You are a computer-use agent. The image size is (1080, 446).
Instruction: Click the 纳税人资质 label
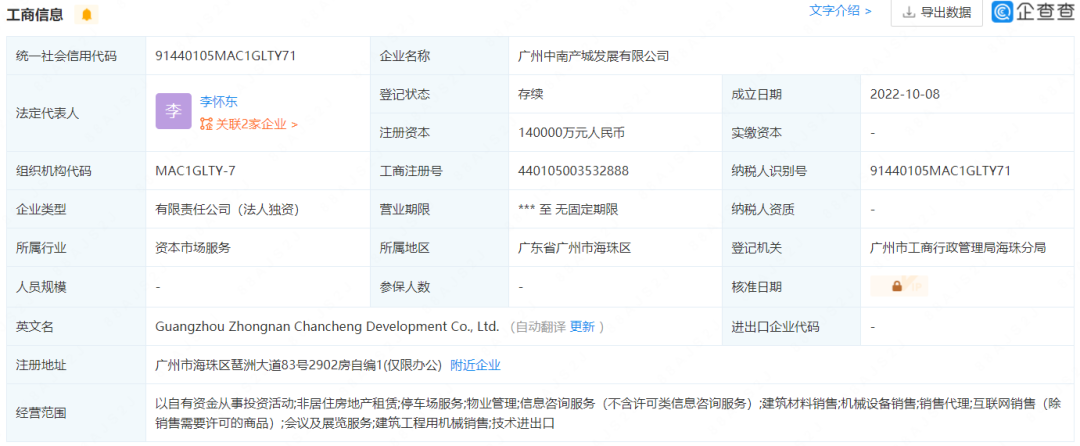(762, 209)
